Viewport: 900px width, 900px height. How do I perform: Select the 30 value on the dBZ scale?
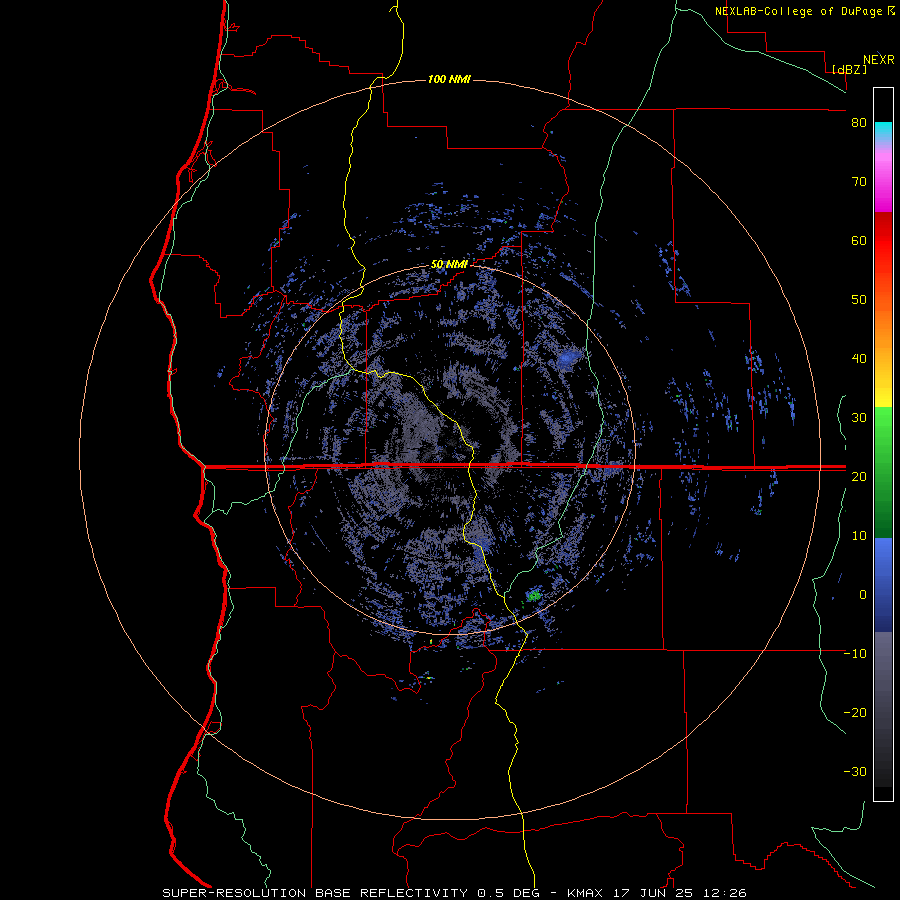pyautogui.click(x=859, y=418)
